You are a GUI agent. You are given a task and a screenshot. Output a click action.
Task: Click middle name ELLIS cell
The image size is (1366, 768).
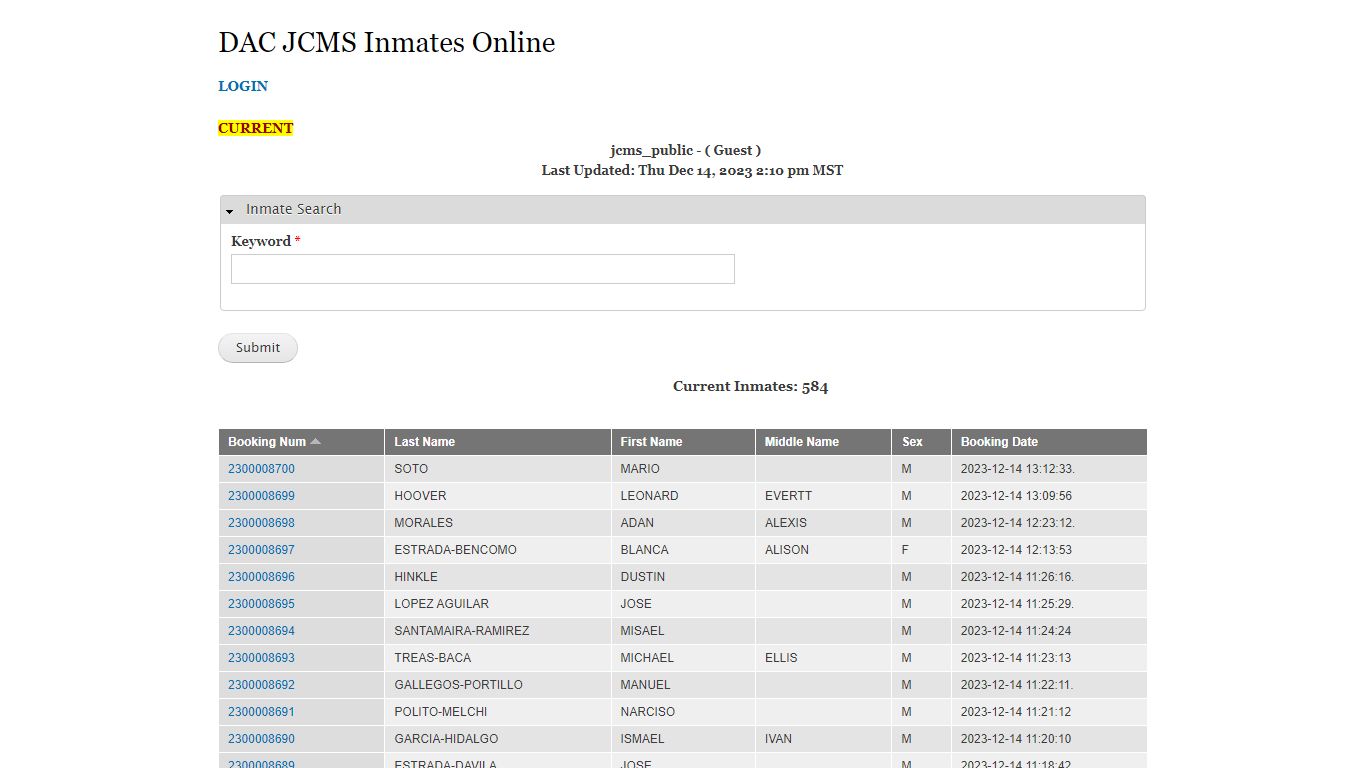tap(823, 658)
